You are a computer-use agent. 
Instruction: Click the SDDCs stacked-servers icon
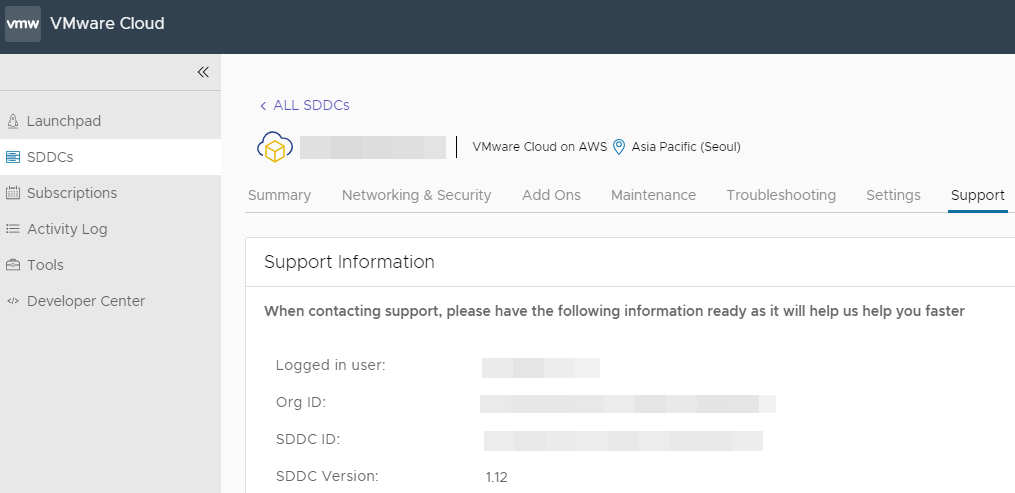tap(12, 157)
